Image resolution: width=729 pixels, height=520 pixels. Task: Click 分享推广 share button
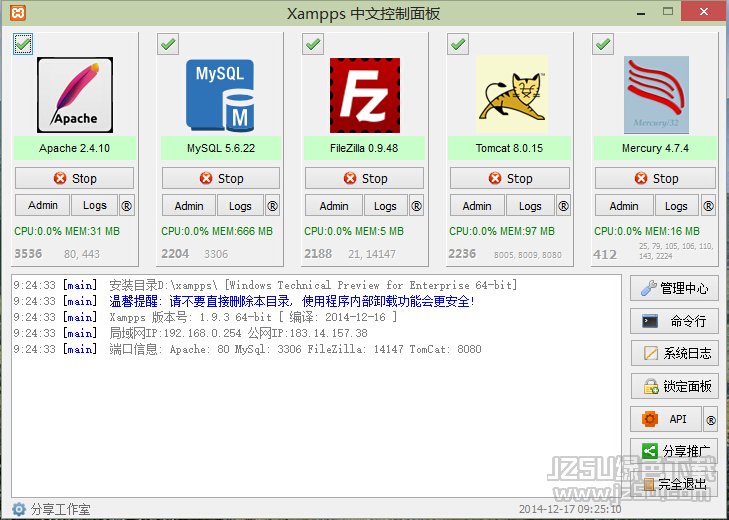tap(674, 451)
